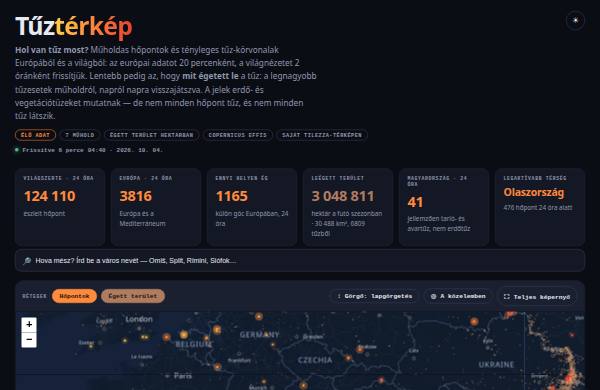600x390 pixels.
Task: Click the locate target icon
Action: pyautogui.click(x=433, y=296)
